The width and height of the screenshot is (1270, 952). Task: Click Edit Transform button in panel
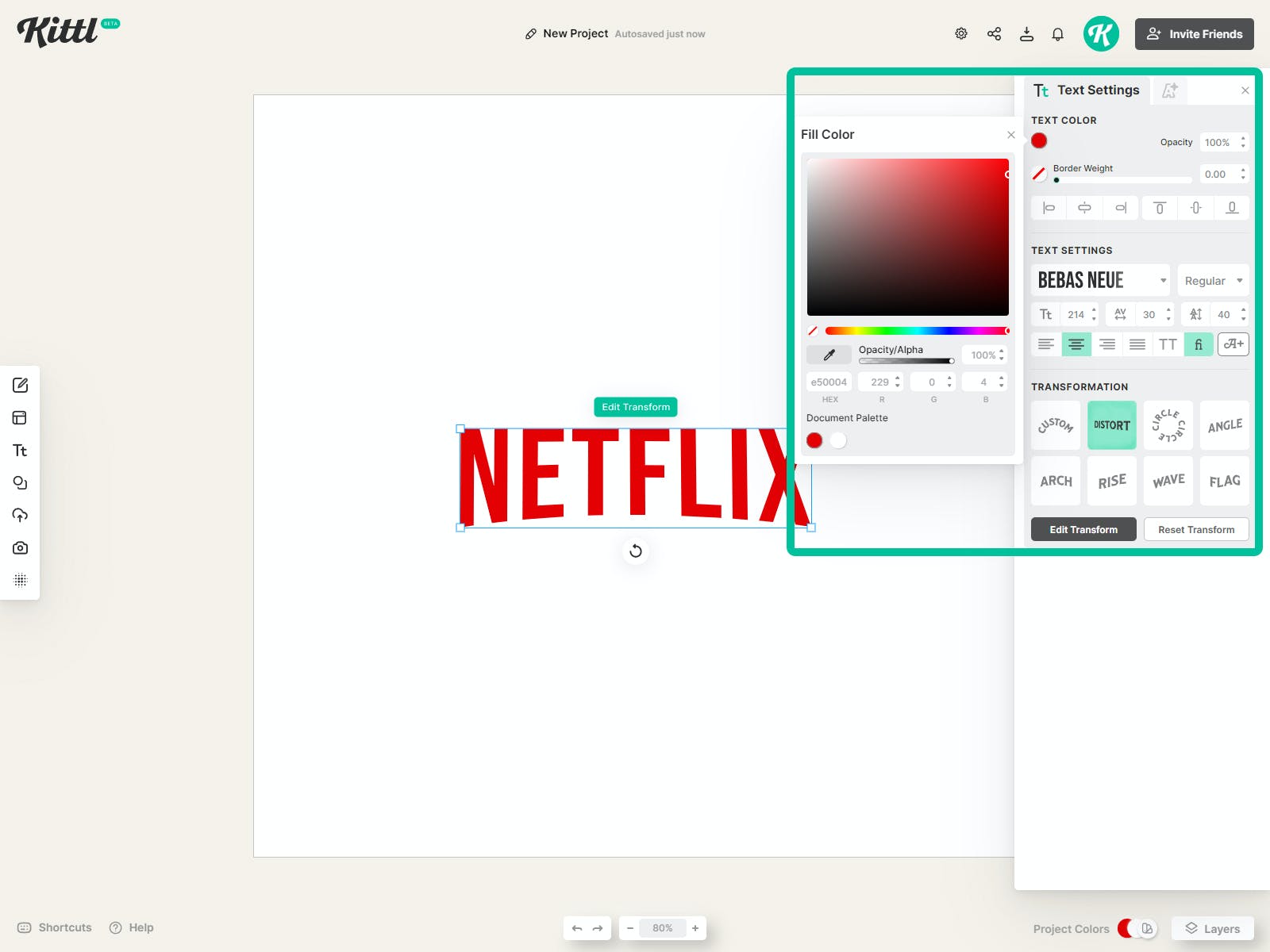click(1083, 529)
